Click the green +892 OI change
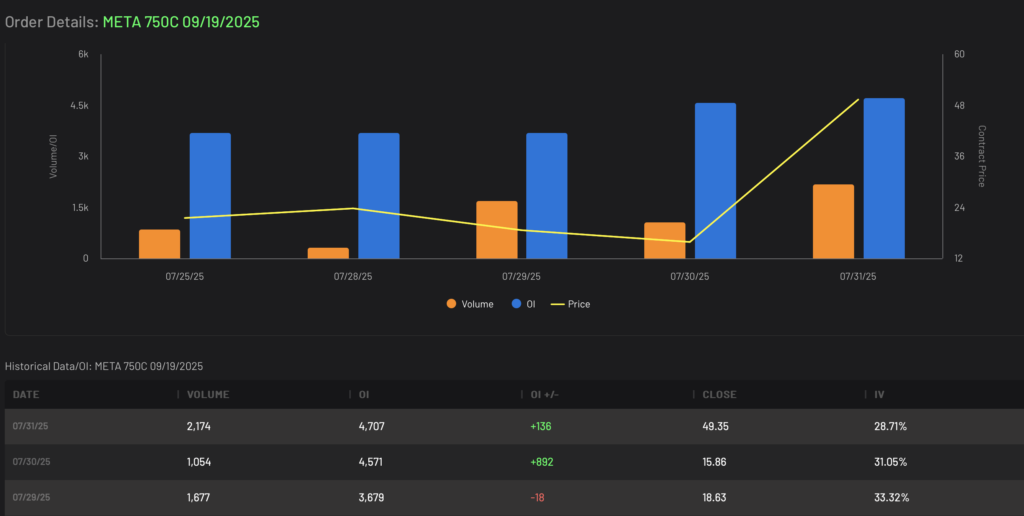Image resolution: width=1024 pixels, height=516 pixels. [x=541, y=462]
